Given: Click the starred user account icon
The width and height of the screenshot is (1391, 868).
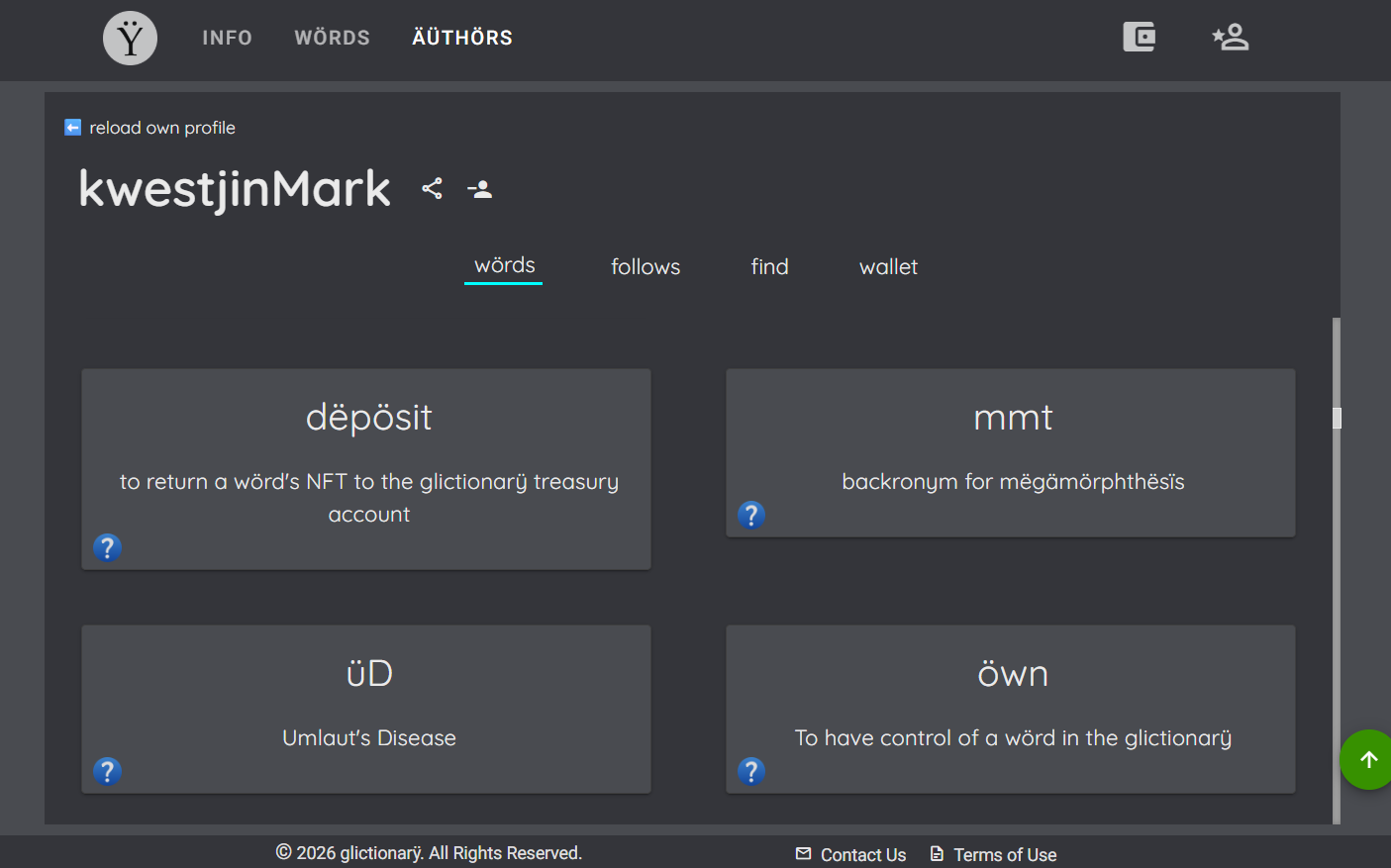Looking at the screenshot, I should (1231, 38).
